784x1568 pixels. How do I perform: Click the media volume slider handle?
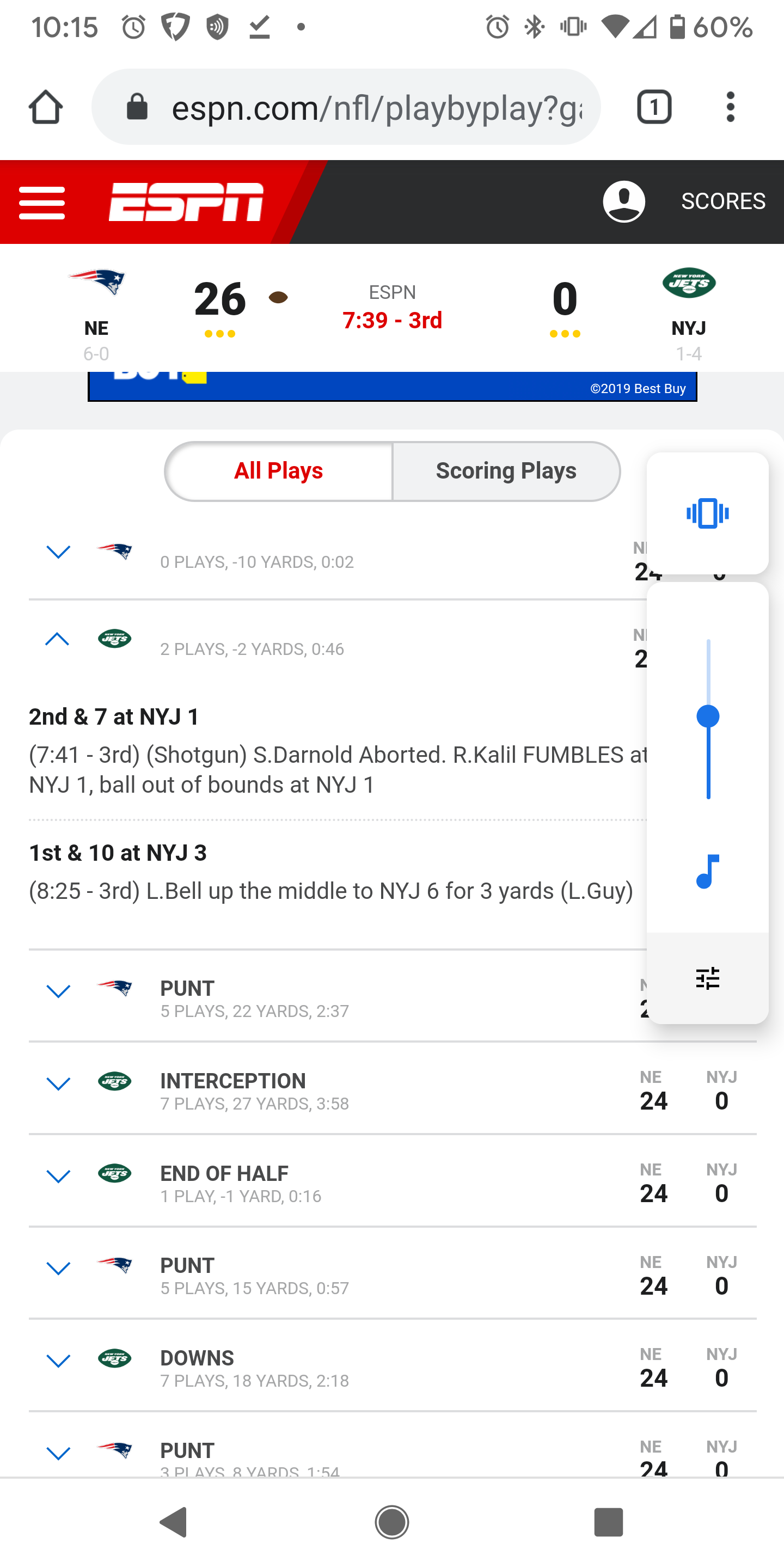[708, 716]
